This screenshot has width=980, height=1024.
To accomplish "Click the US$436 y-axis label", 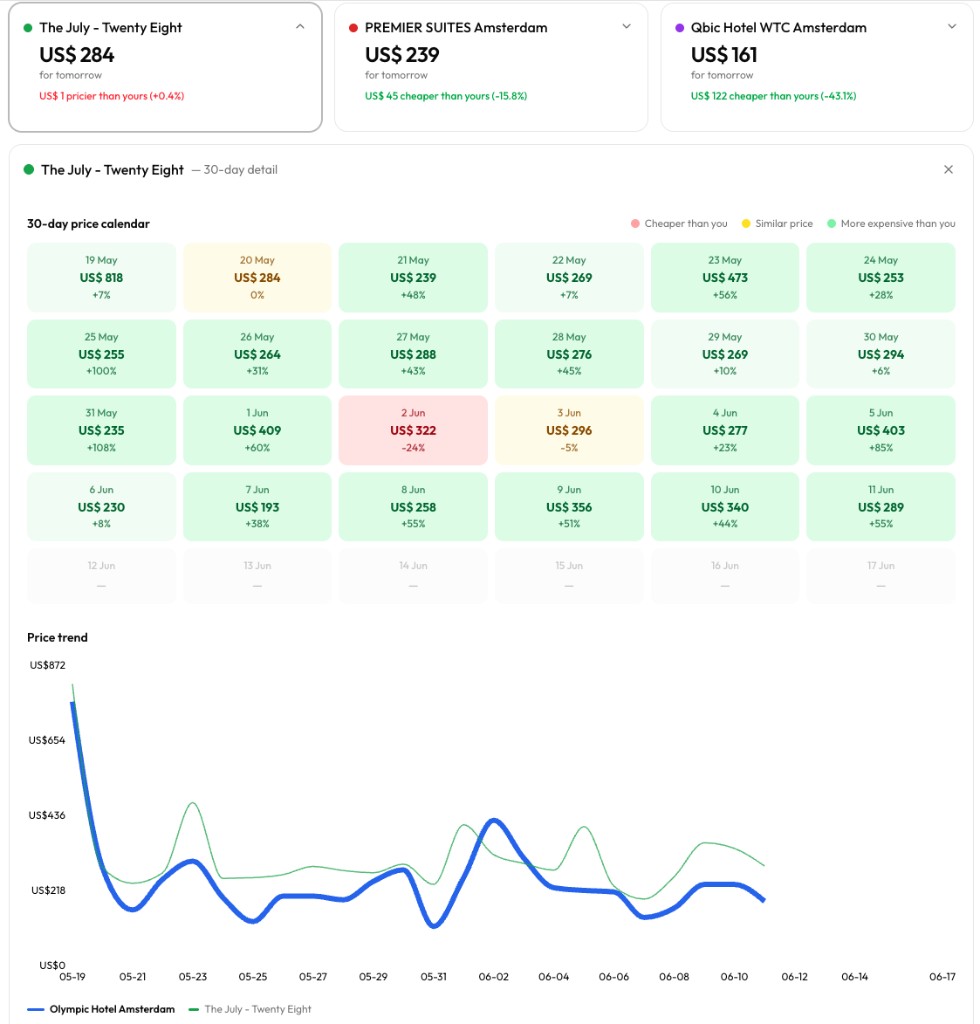I will (x=47, y=815).
